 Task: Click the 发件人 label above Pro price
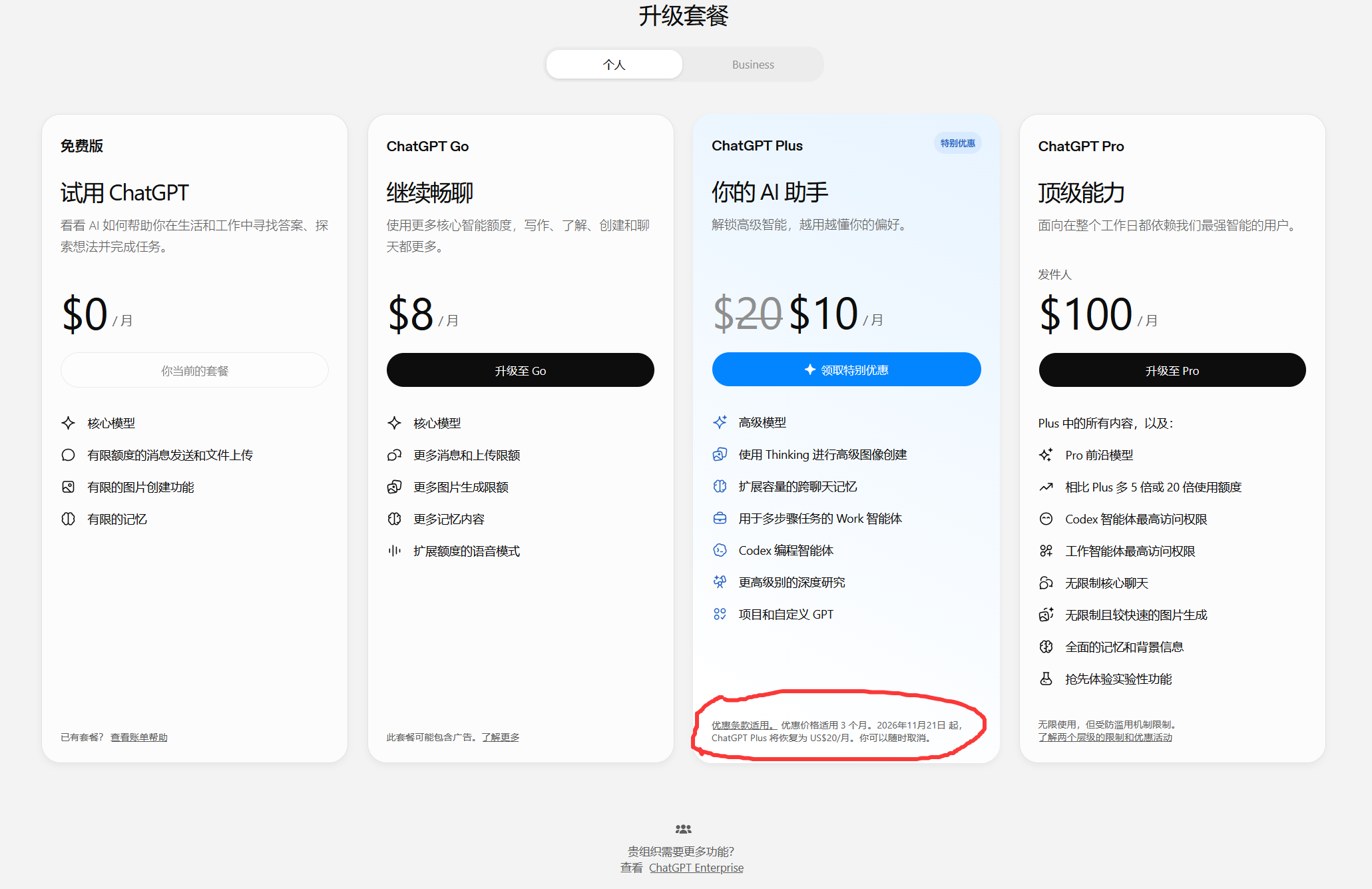[x=1054, y=274]
